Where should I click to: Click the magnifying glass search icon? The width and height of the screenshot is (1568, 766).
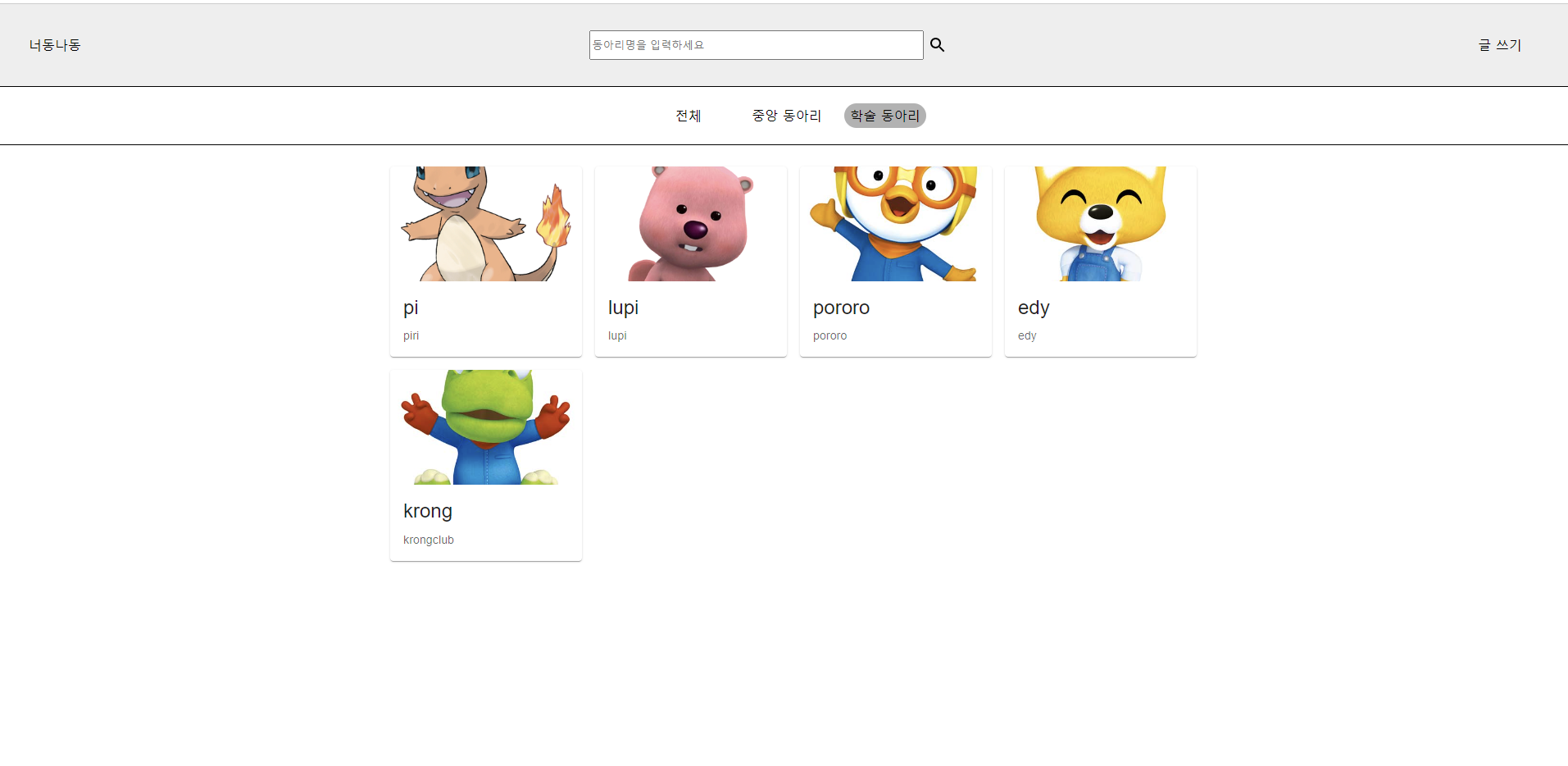click(x=937, y=45)
